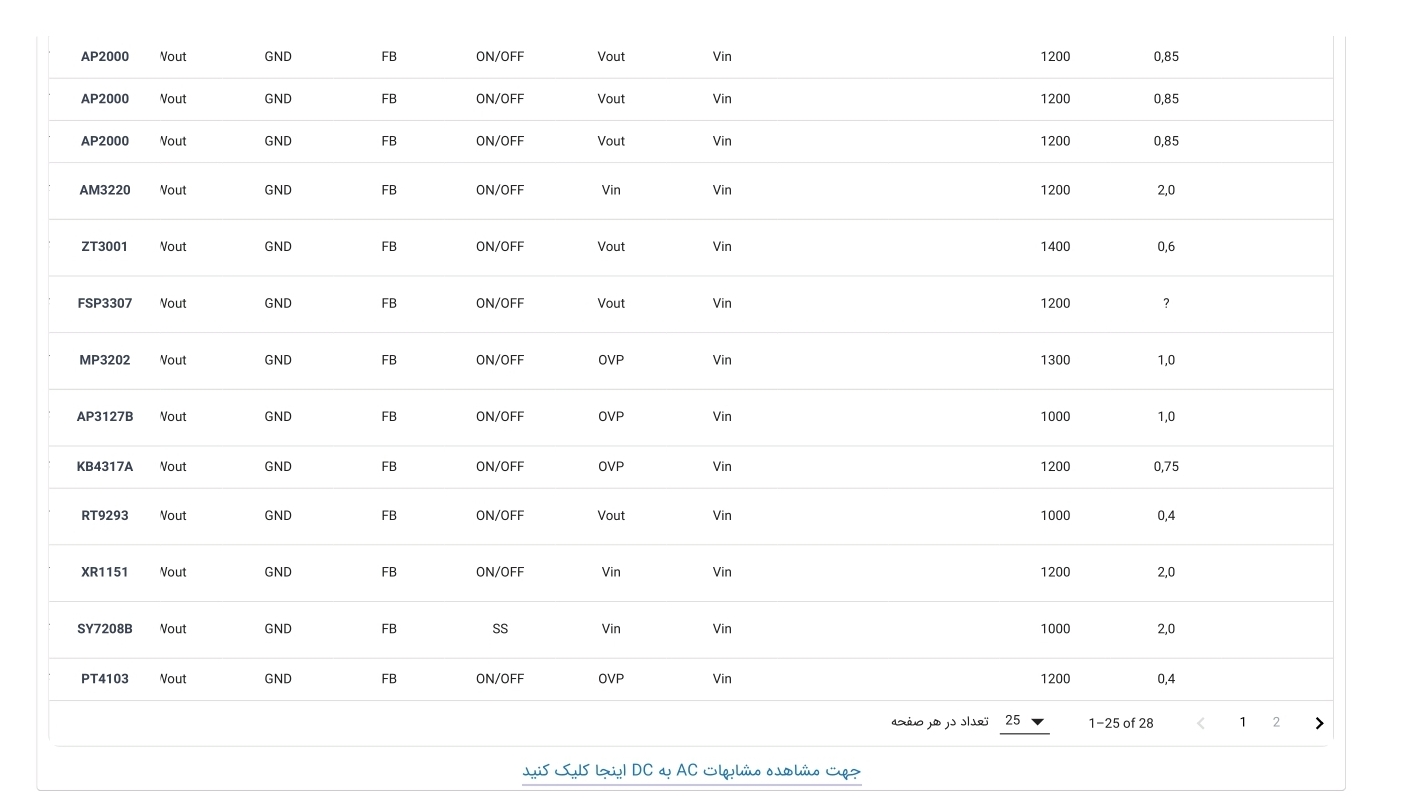The height and width of the screenshot is (798, 1413).
Task: Click the question mark in FSP3307 row
Action: pyautogui.click(x=1166, y=303)
